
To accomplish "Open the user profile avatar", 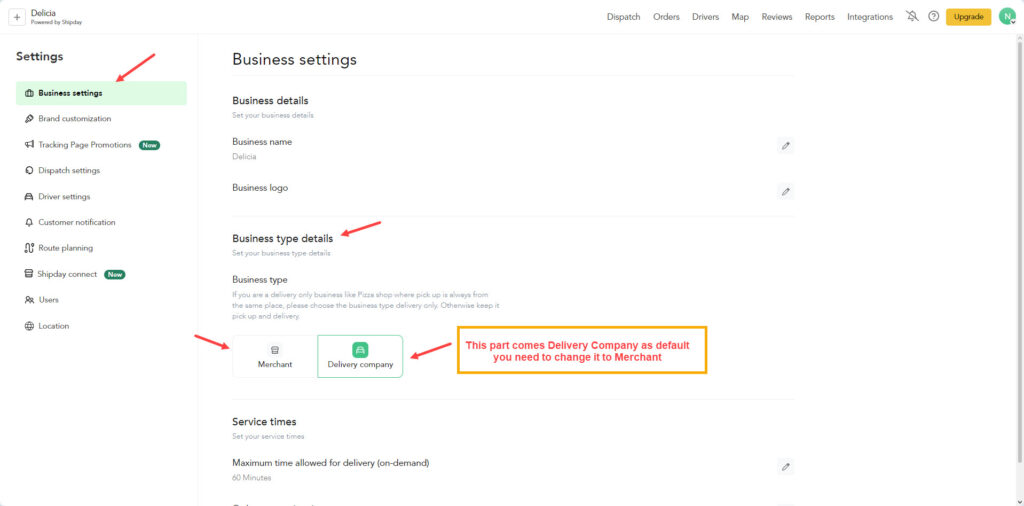I will (x=1007, y=17).
